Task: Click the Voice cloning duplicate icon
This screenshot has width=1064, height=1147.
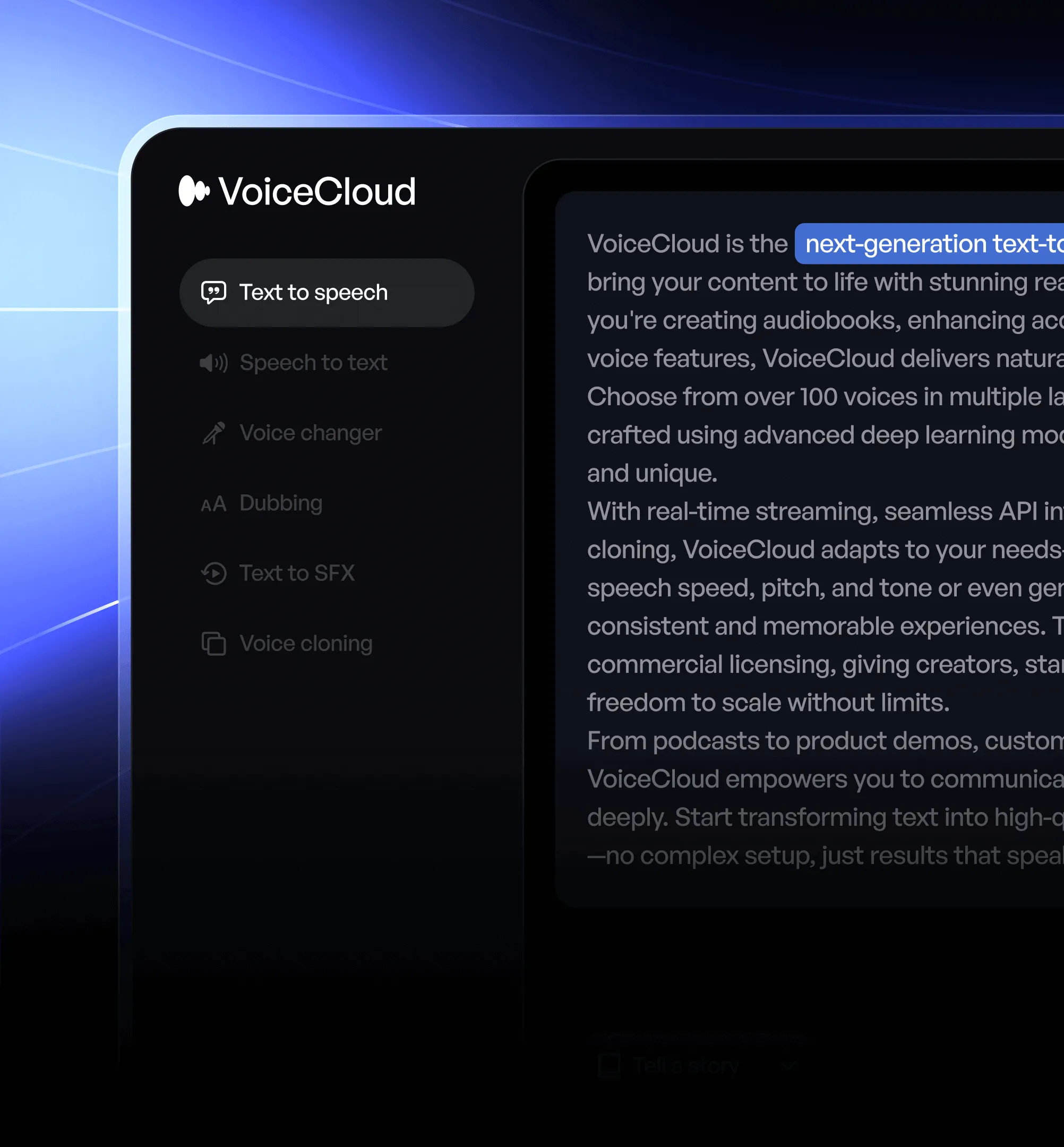Action: click(x=213, y=644)
